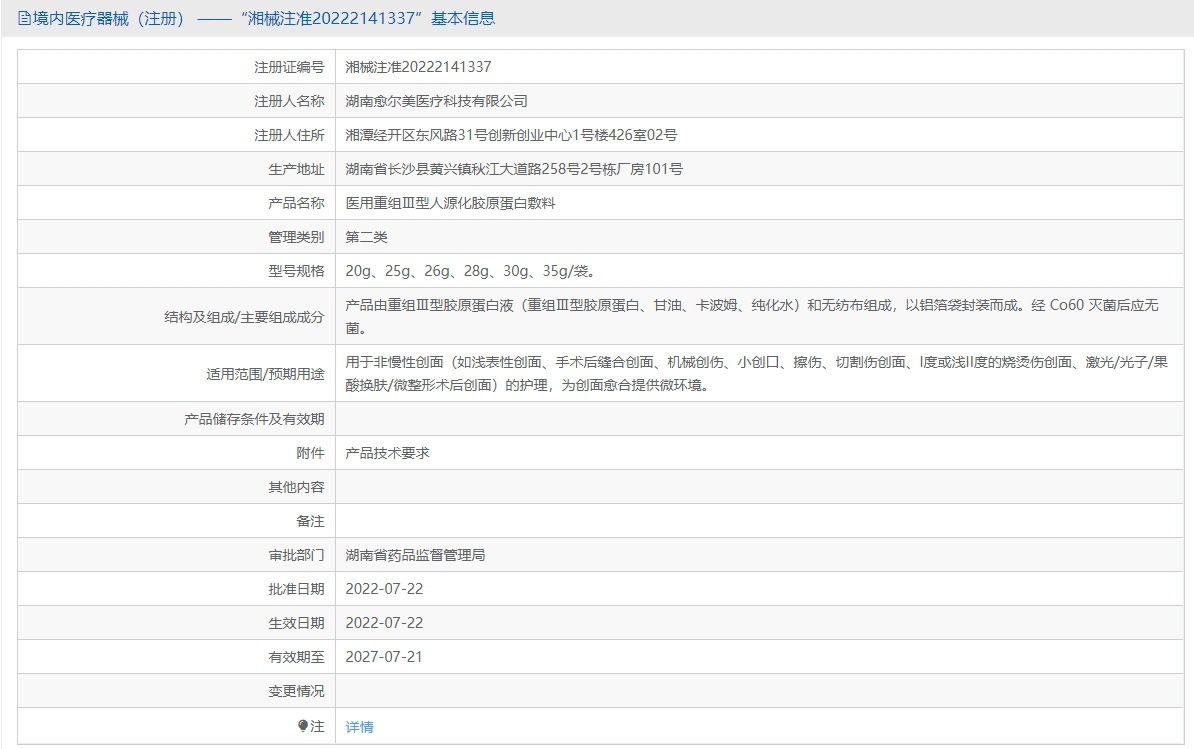
Task: Click the page header title 境内医疗器械（注册）
Action: pyautogui.click(x=108, y=18)
